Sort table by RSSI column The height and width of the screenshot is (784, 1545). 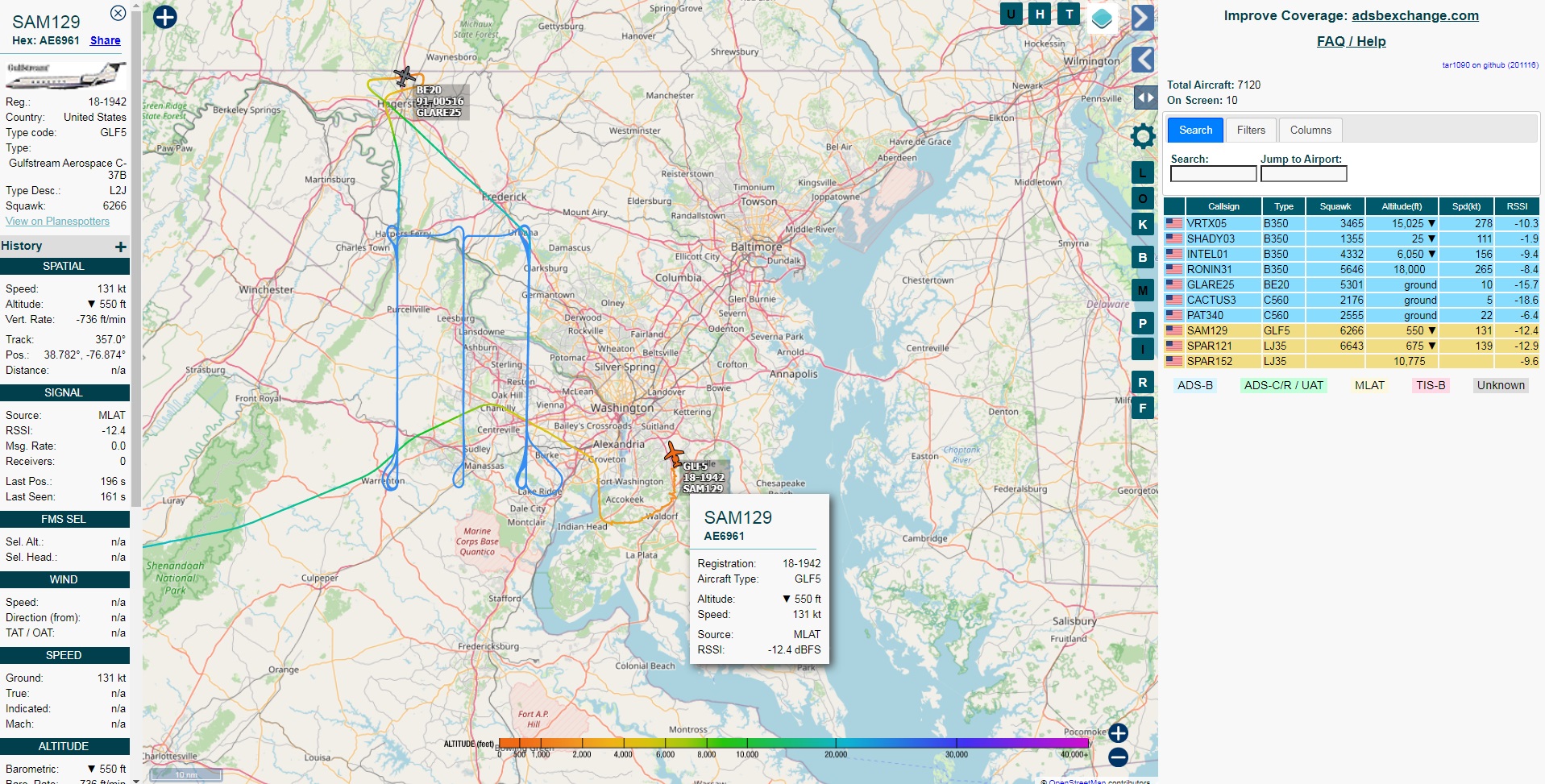click(1517, 206)
